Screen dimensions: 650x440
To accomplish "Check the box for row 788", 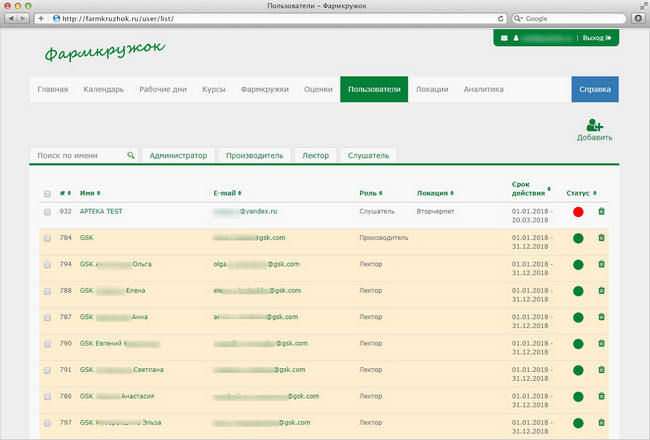I will pyautogui.click(x=47, y=291).
